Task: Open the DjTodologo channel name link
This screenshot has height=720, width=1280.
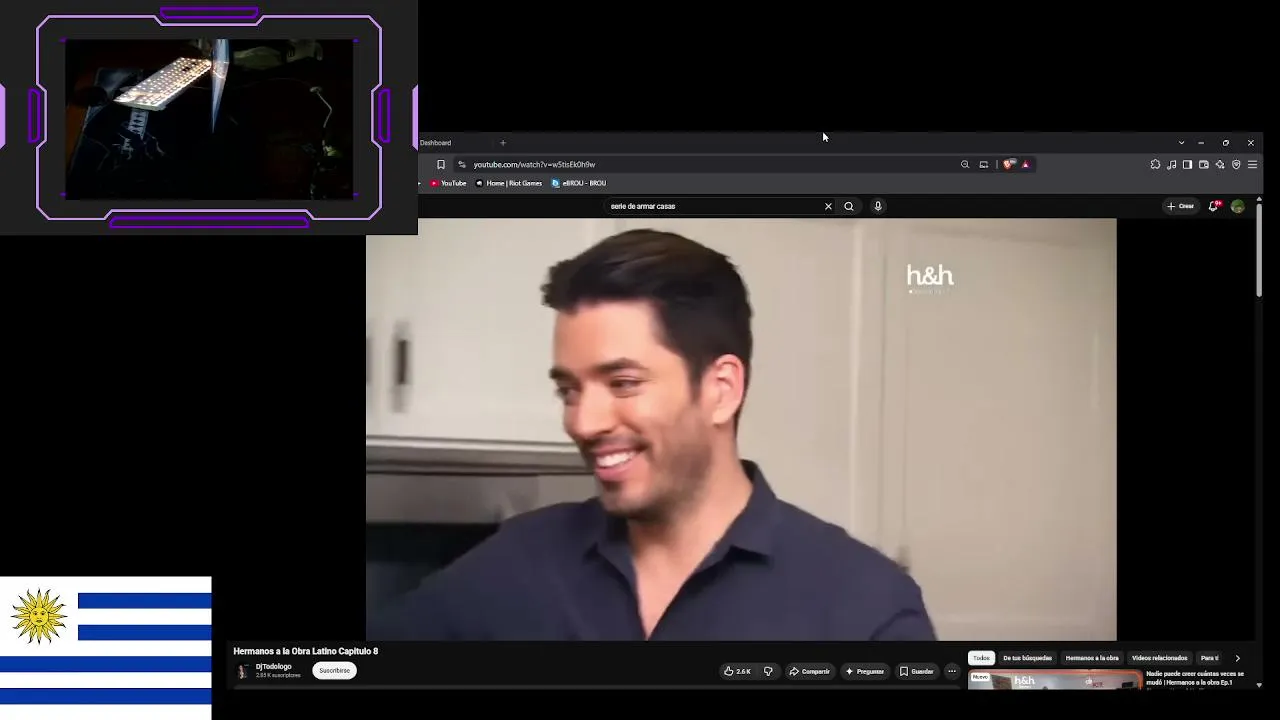Action: pyautogui.click(x=274, y=667)
